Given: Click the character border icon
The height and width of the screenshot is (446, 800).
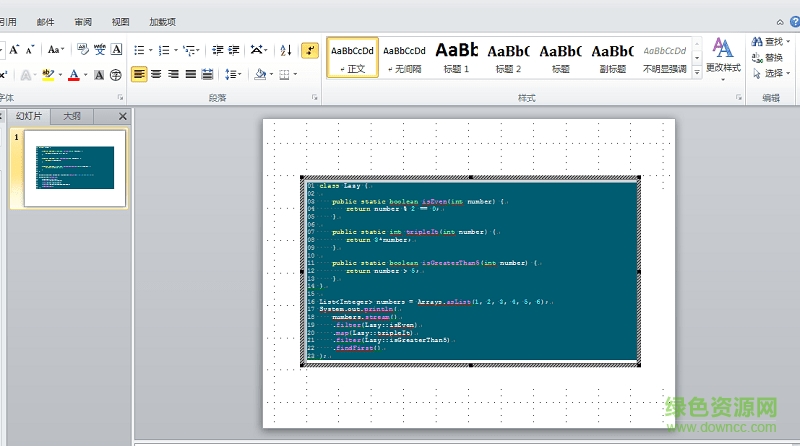Looking at the screenshot, I should (117, 49).
